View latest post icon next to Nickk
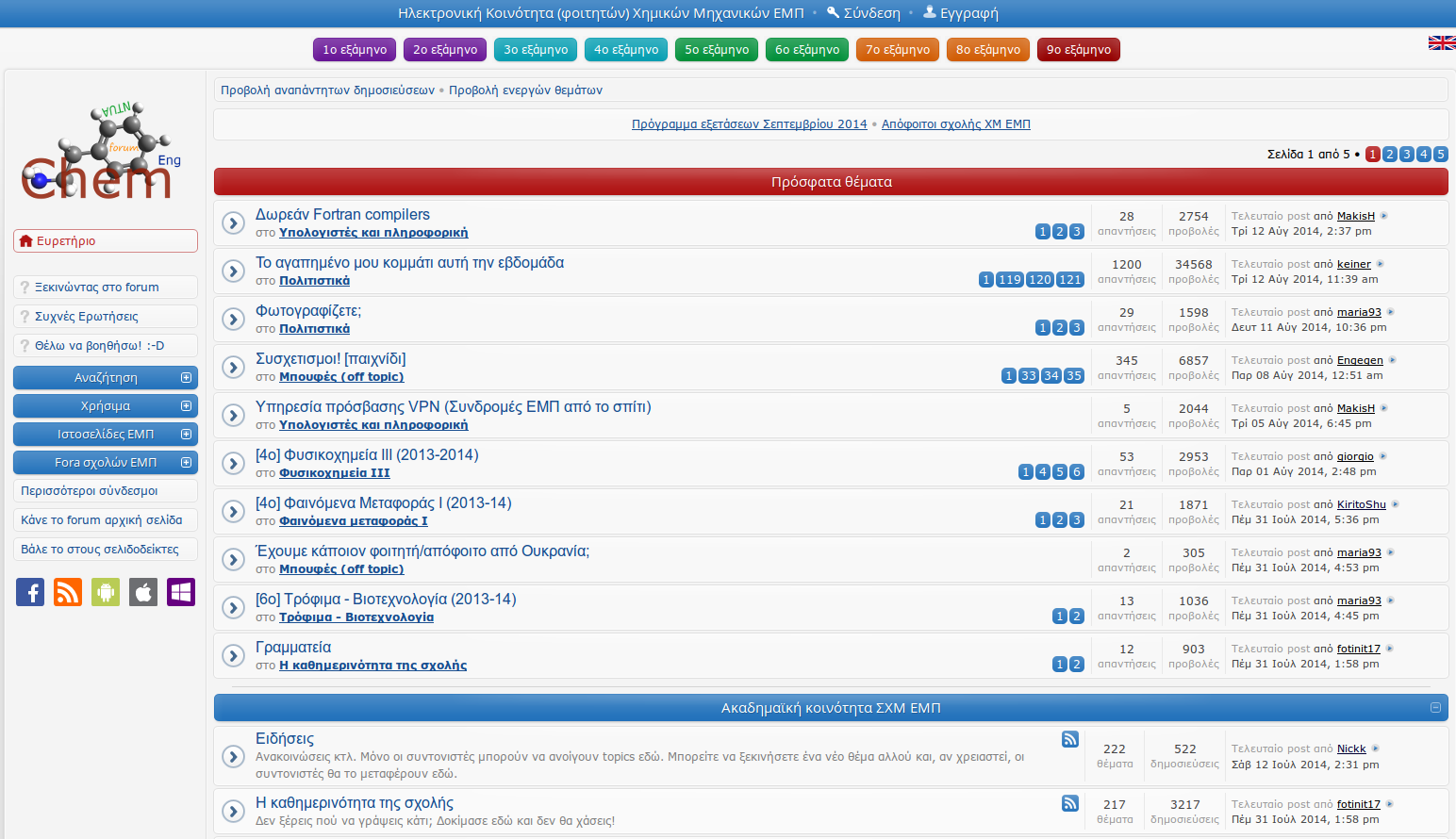The height and width of the screenshot is (839, 1456). (1376, 749)
